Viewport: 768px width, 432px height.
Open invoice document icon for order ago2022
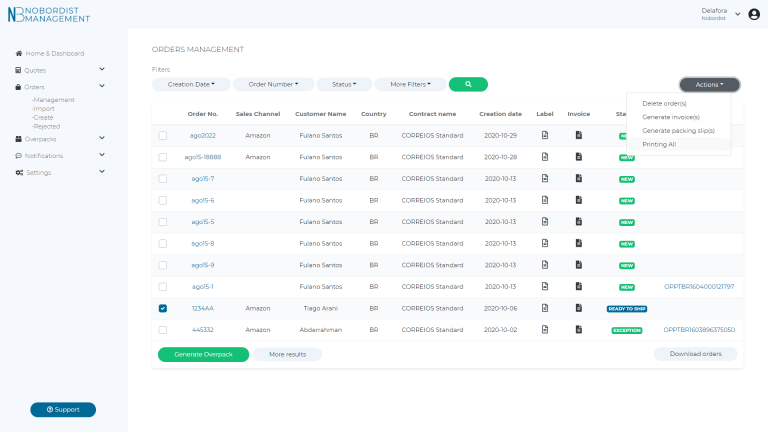(x=578, y=135)
